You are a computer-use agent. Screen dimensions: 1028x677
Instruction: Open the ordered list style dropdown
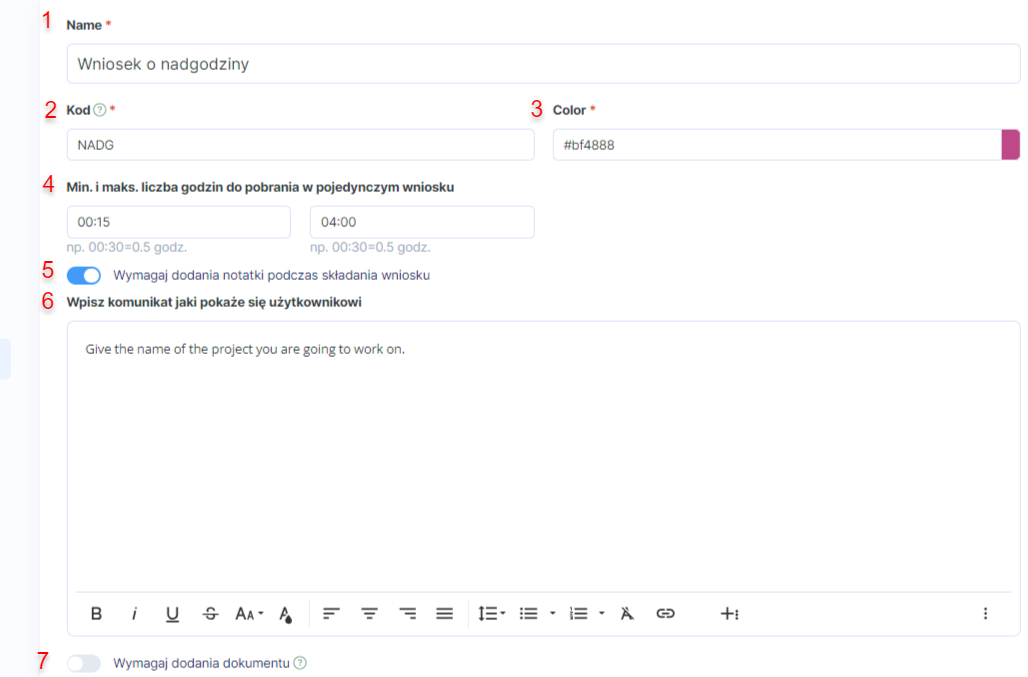[x=602, y=613]
